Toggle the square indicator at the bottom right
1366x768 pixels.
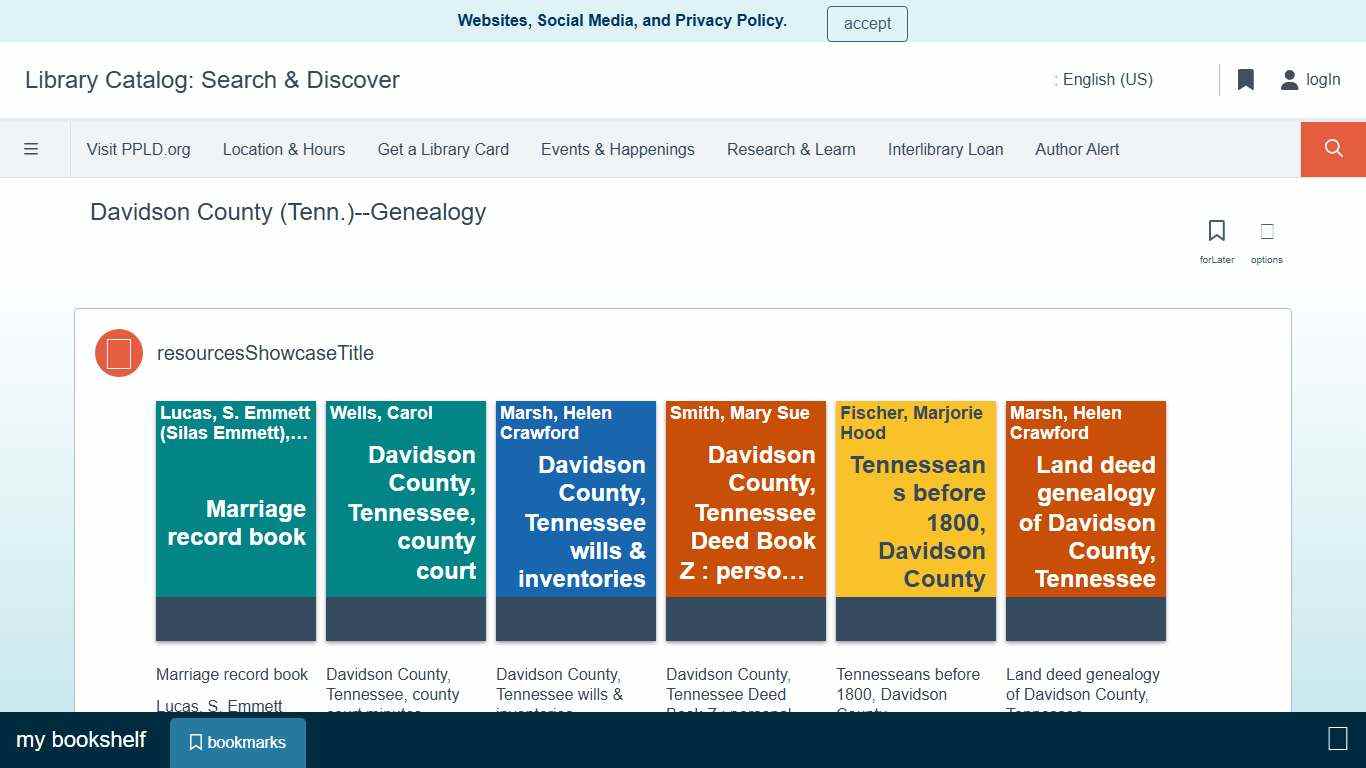point(1337,739)
